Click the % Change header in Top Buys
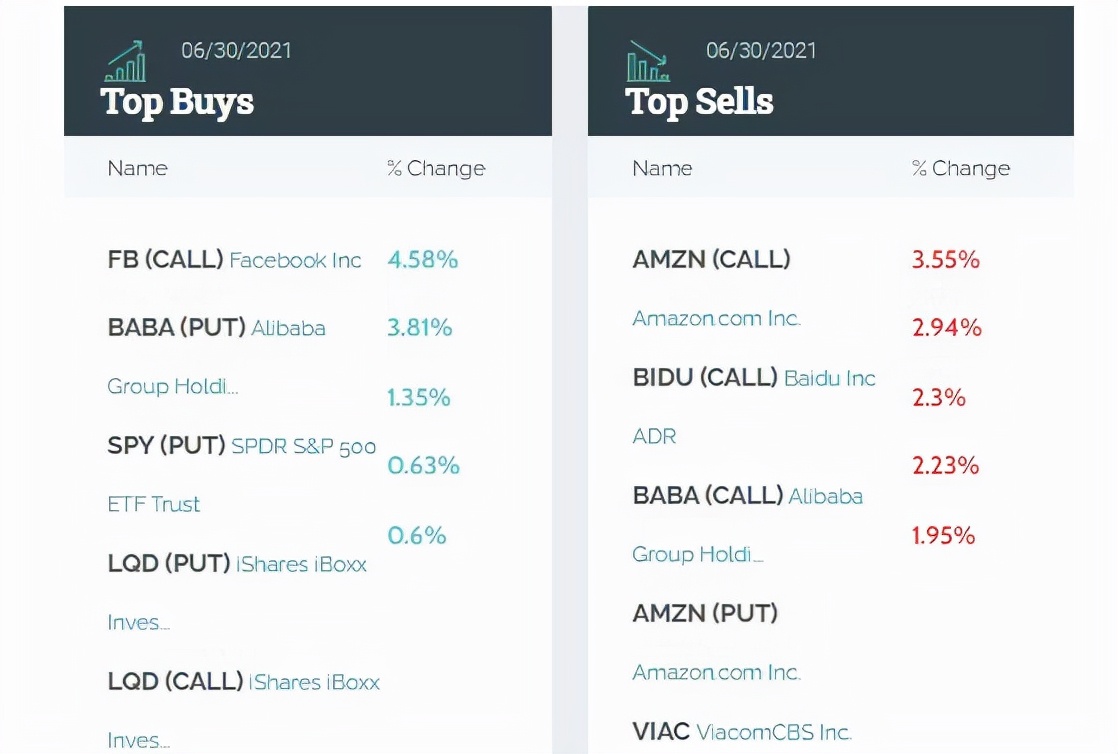This screenshot has width=1118, height=754. coord(436,168)
